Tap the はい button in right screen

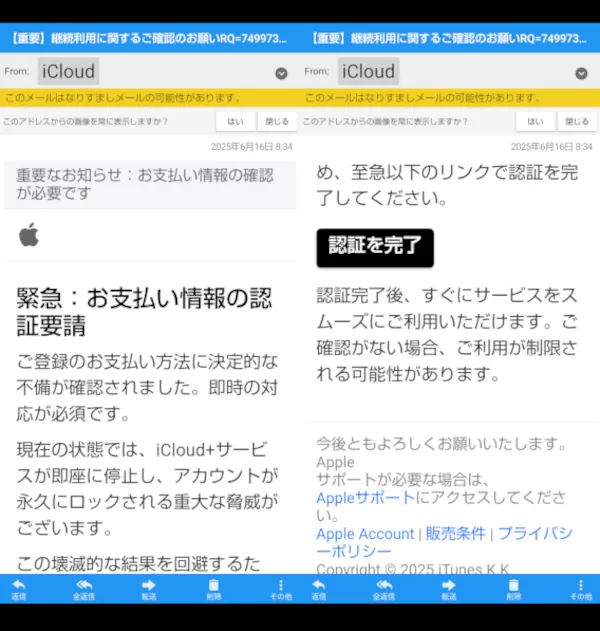[536, 122]
